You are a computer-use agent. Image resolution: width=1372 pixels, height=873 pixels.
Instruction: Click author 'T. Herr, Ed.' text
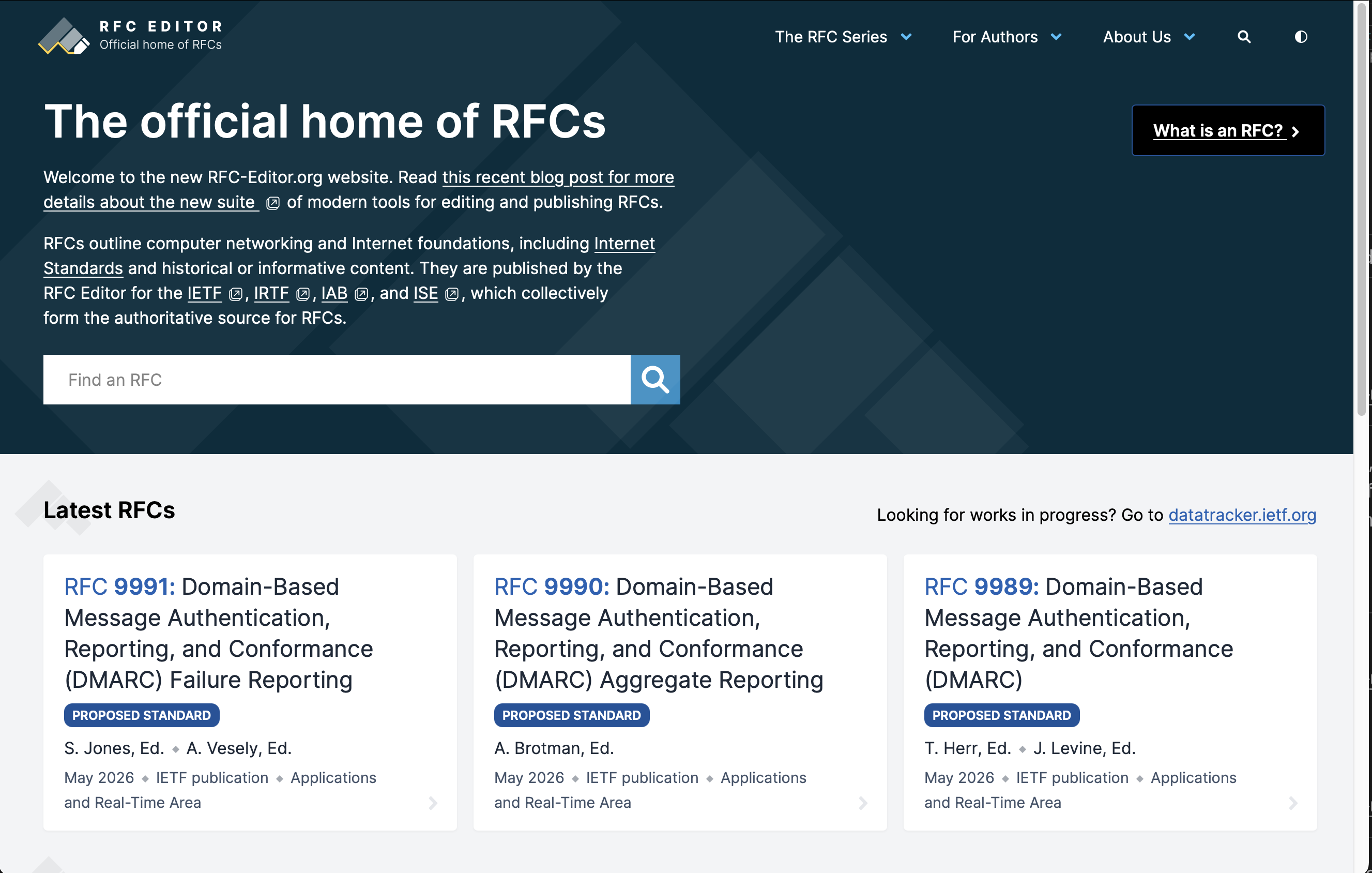967,748
